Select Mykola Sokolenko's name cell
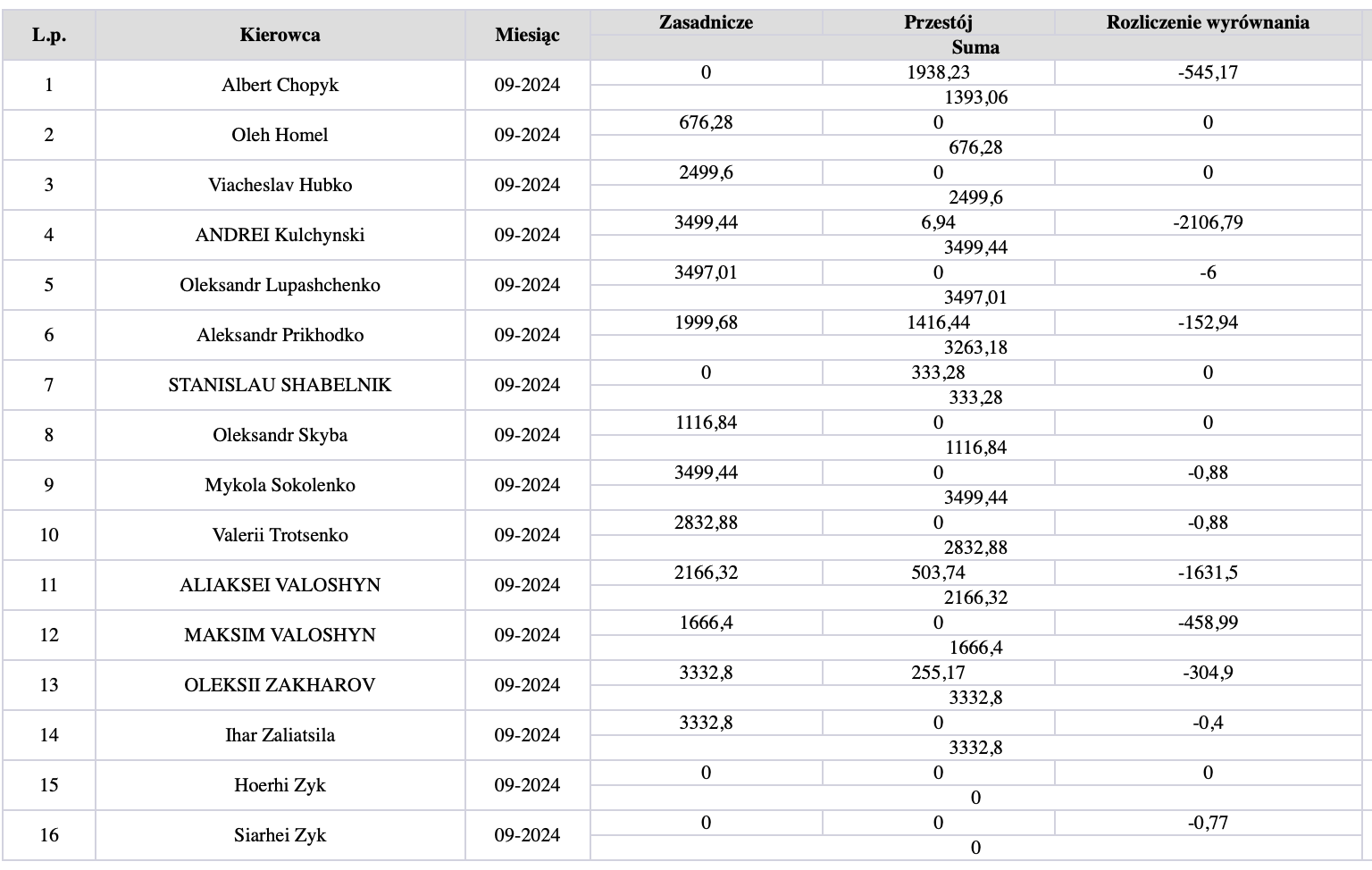1372x870 pixels. [x=280, y=485]
